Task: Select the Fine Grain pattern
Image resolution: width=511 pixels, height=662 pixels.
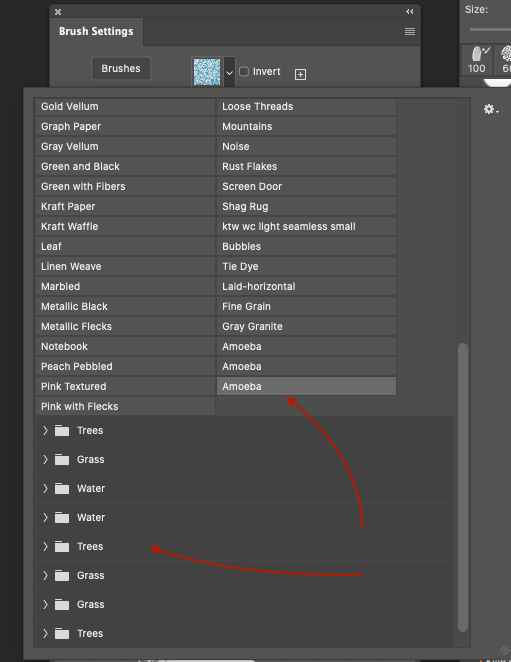Action: coord(307,307)
